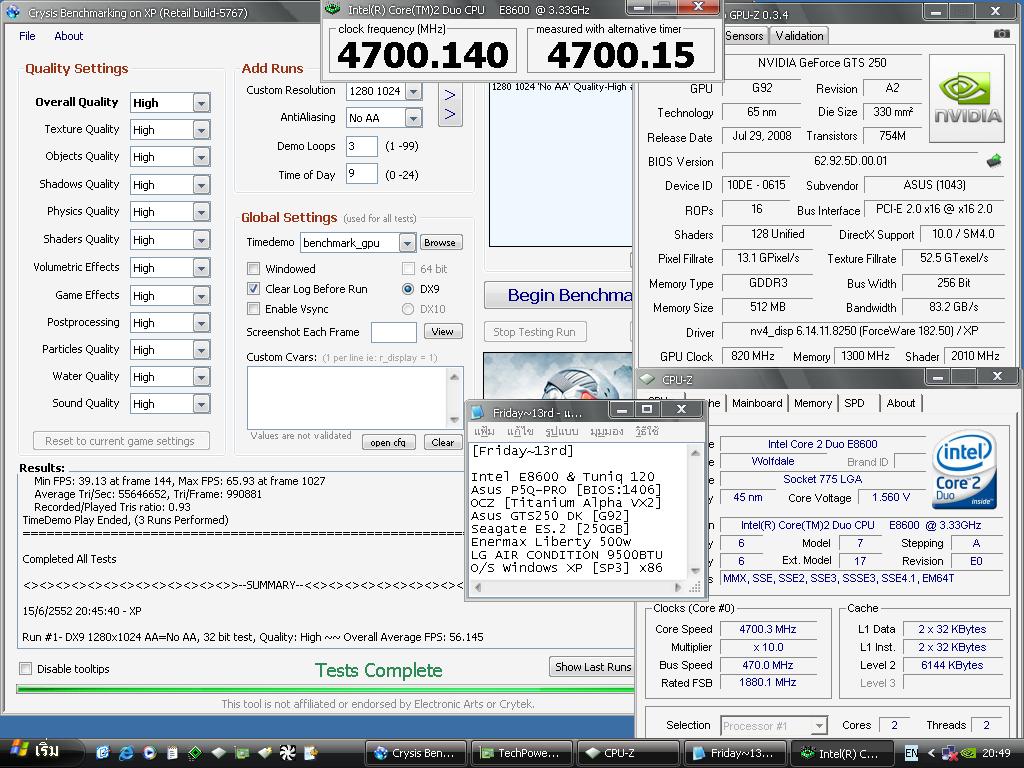
Task: Open the Water Quality dropdown
Action: coord(201,377)
